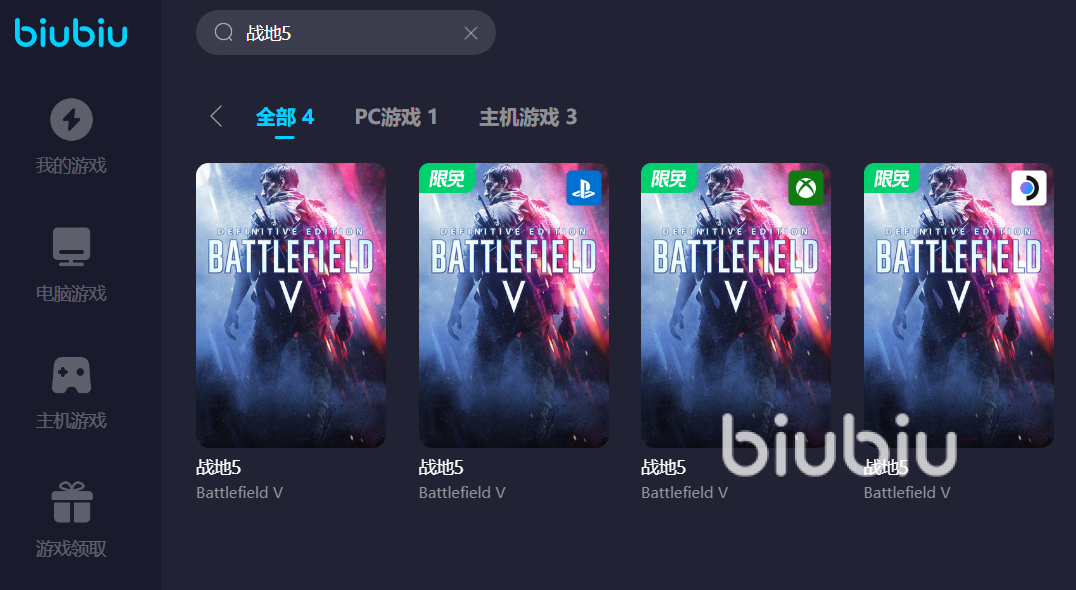
Task: Click the Steam Deck style badge icon
Action: pos(1029,188)
